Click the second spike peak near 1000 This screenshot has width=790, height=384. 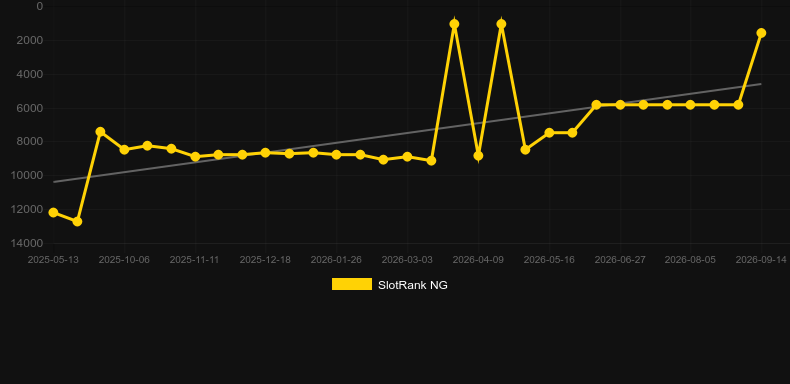[x=501, y=24]
